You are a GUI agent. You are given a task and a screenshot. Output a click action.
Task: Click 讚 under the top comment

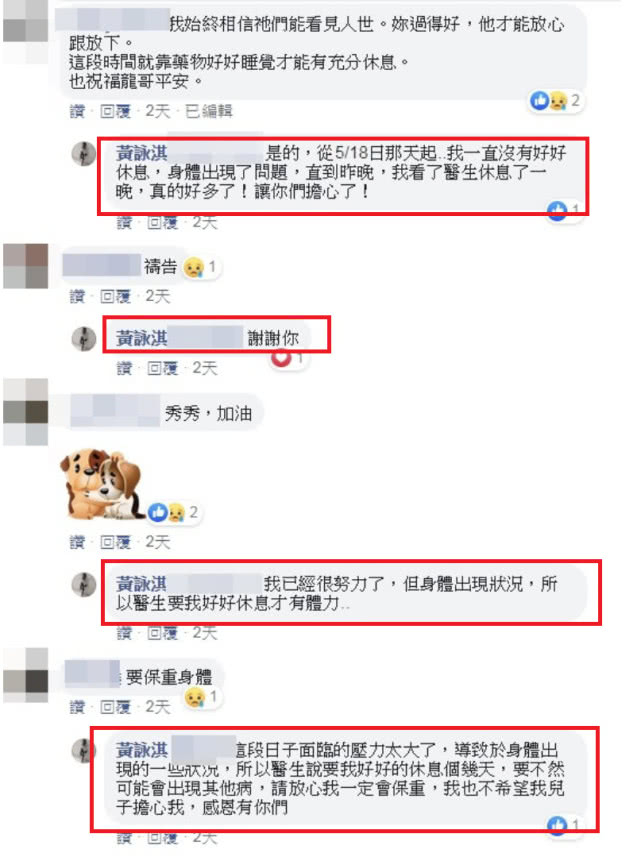coord(78,111)
